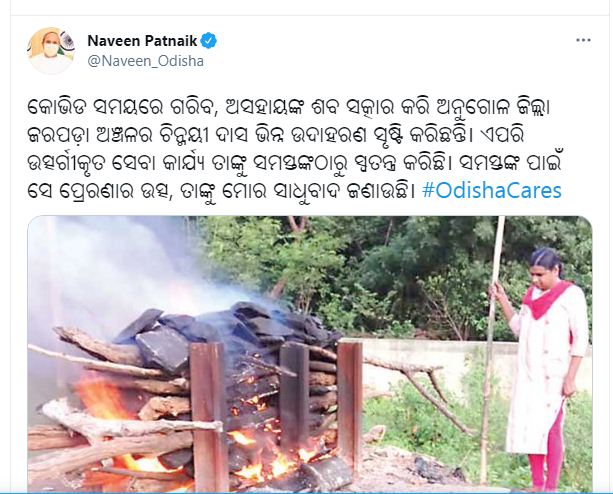
Task: Click the Odia tweet text body
Action: 294,149
